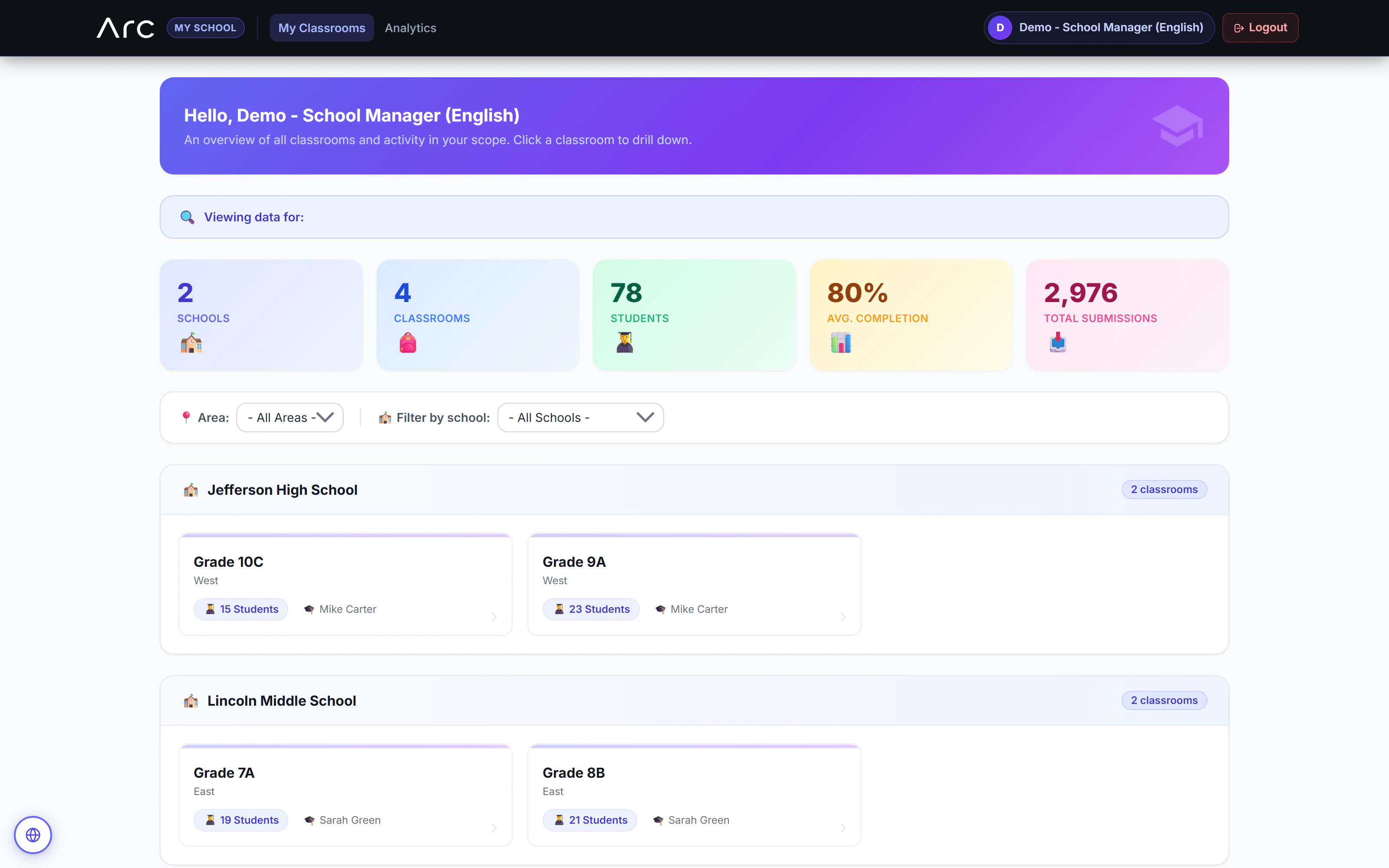Image resolution: width=1389 pixels, height=868 pixels.
Task: Click the 23 Students badge
Action: [591, 609]
